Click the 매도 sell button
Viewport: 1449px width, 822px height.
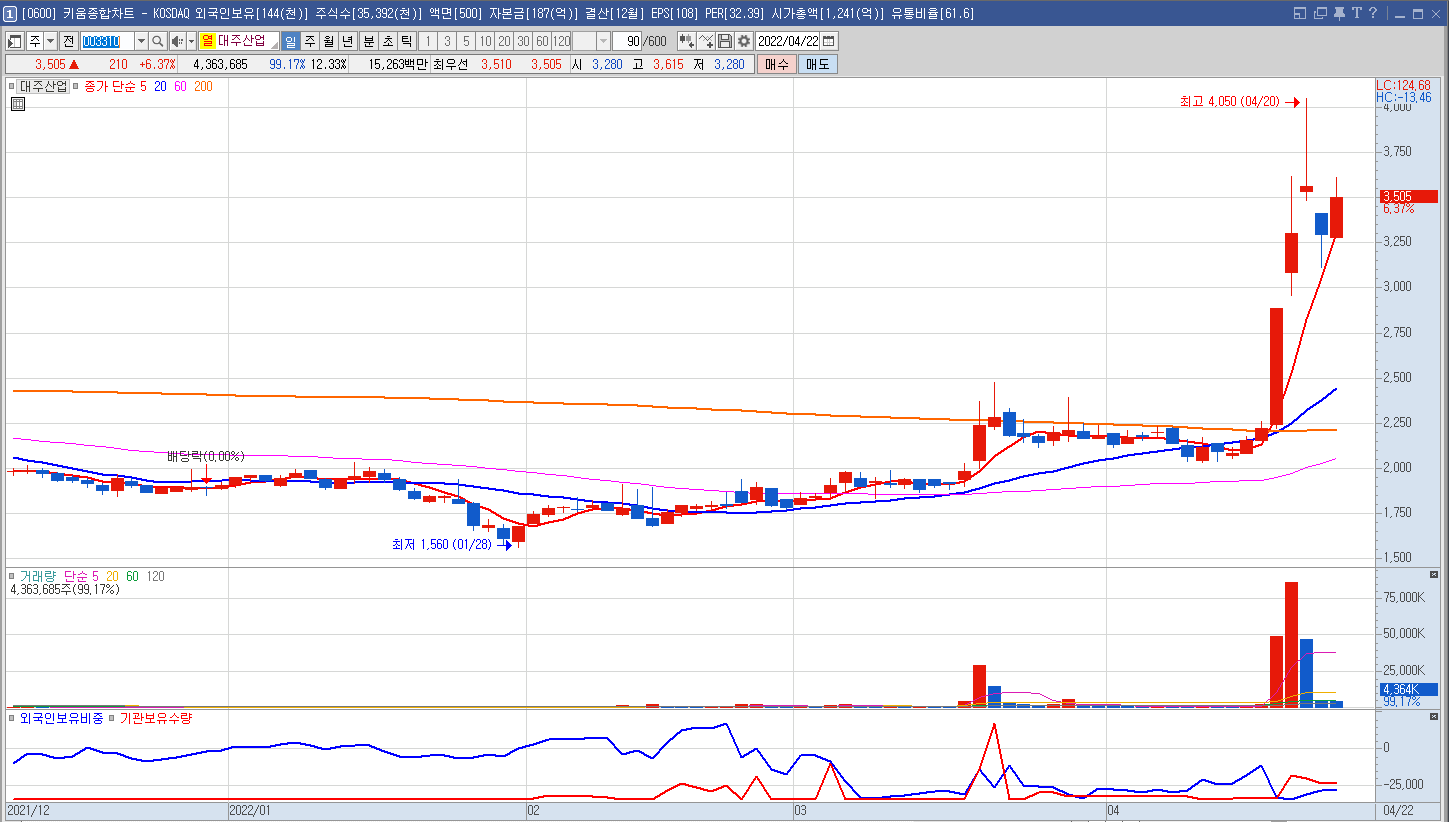(x=818, y=64)
